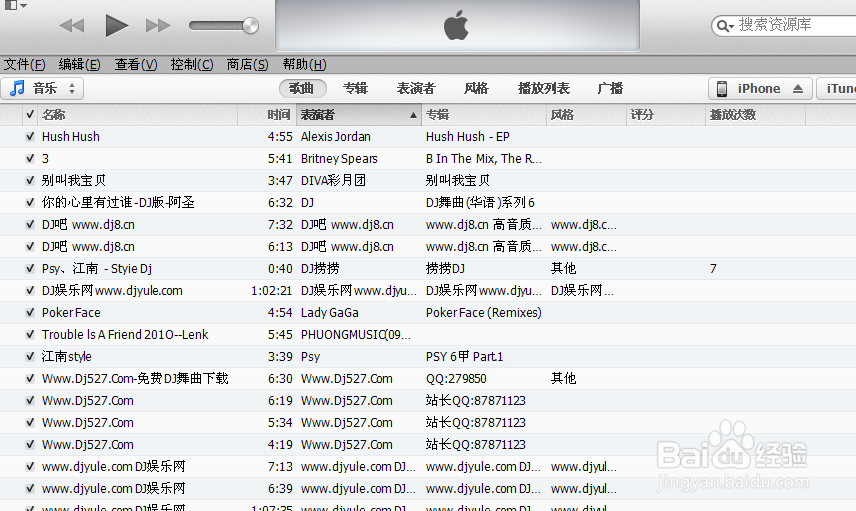Uncheck the 别叫我宝贝 song checkbox
The width and height of the screenshot is (856, 511).
[30, 180]
